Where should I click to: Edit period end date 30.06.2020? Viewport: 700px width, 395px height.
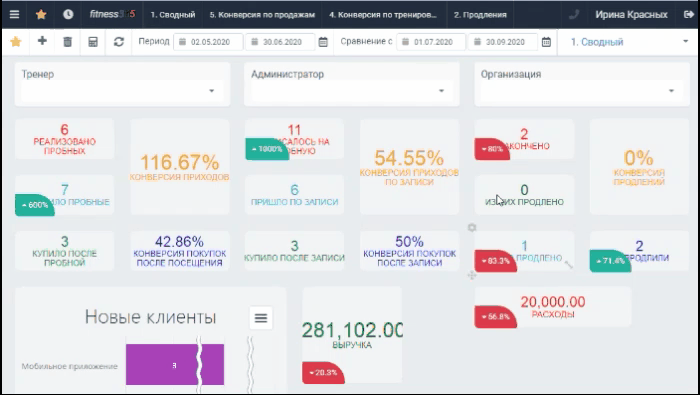coord(280,42)
